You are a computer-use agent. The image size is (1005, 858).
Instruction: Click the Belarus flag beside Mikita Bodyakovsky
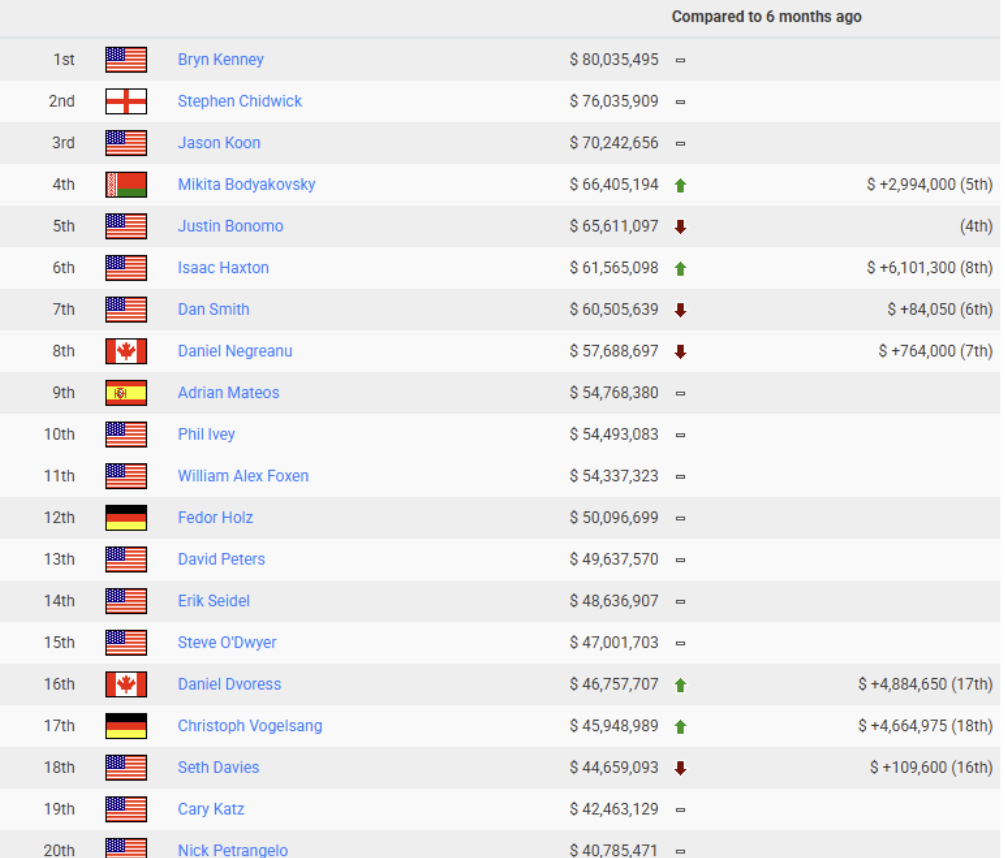pos(126,185)
